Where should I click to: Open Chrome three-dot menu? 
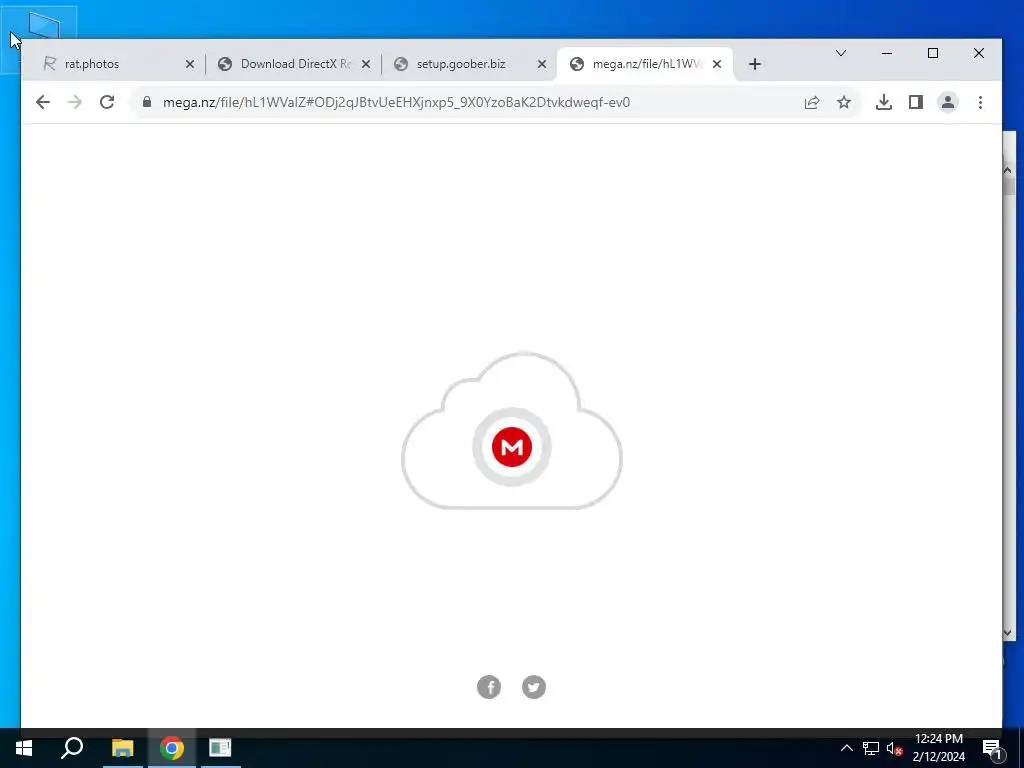pos(980,102)
